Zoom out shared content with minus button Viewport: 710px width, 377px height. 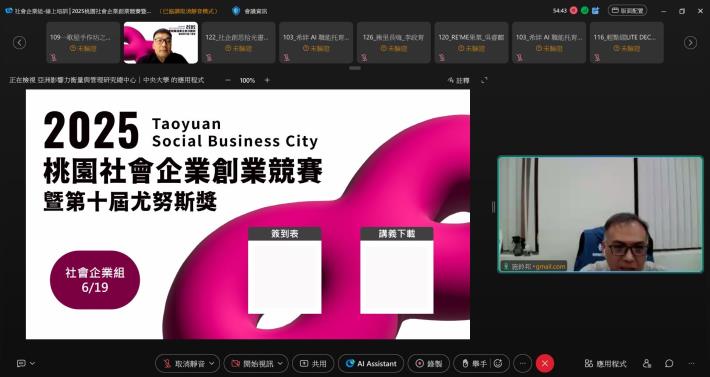pyautogui.click(x=228, y=80)
